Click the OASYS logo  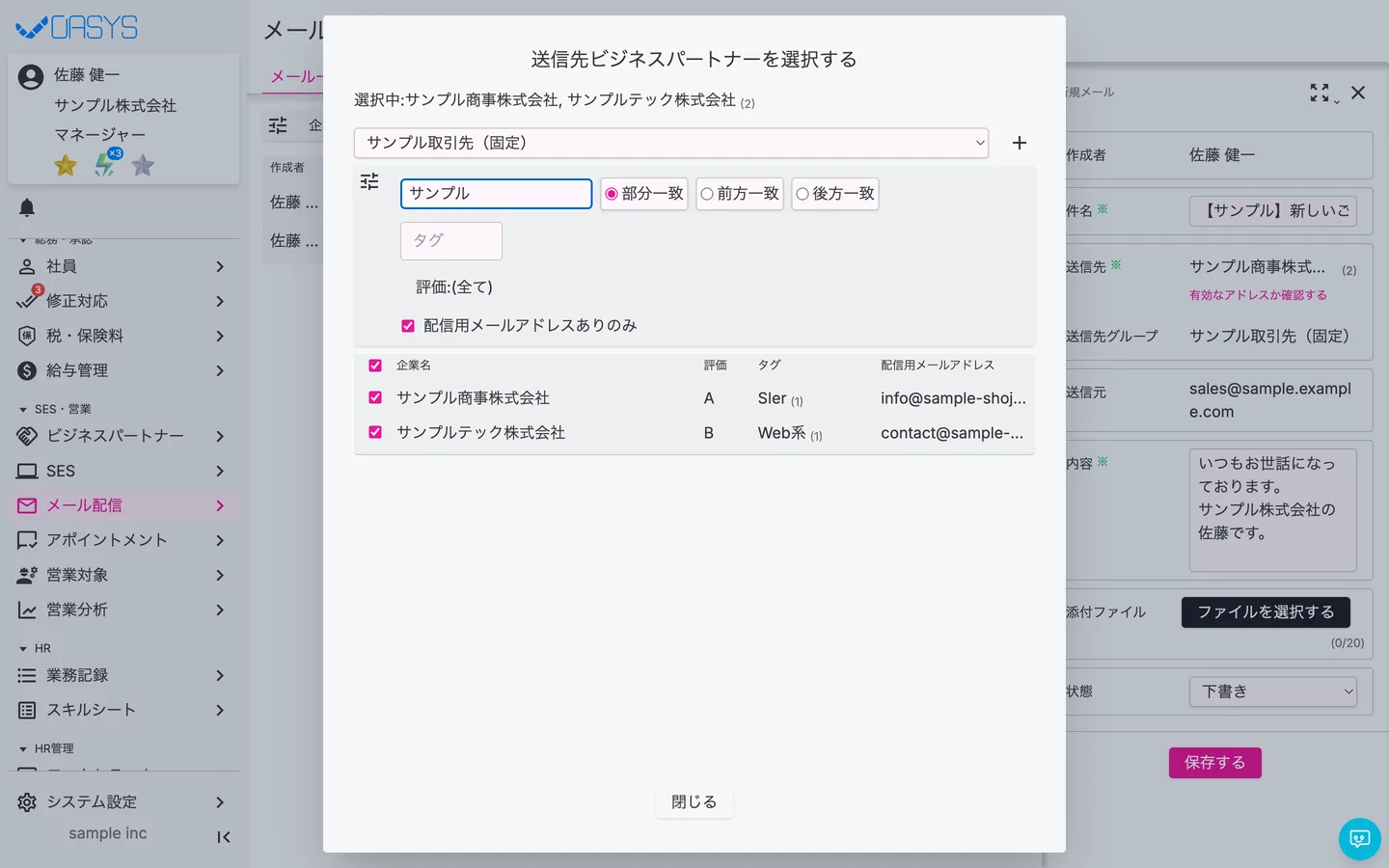tap(77, 28)
